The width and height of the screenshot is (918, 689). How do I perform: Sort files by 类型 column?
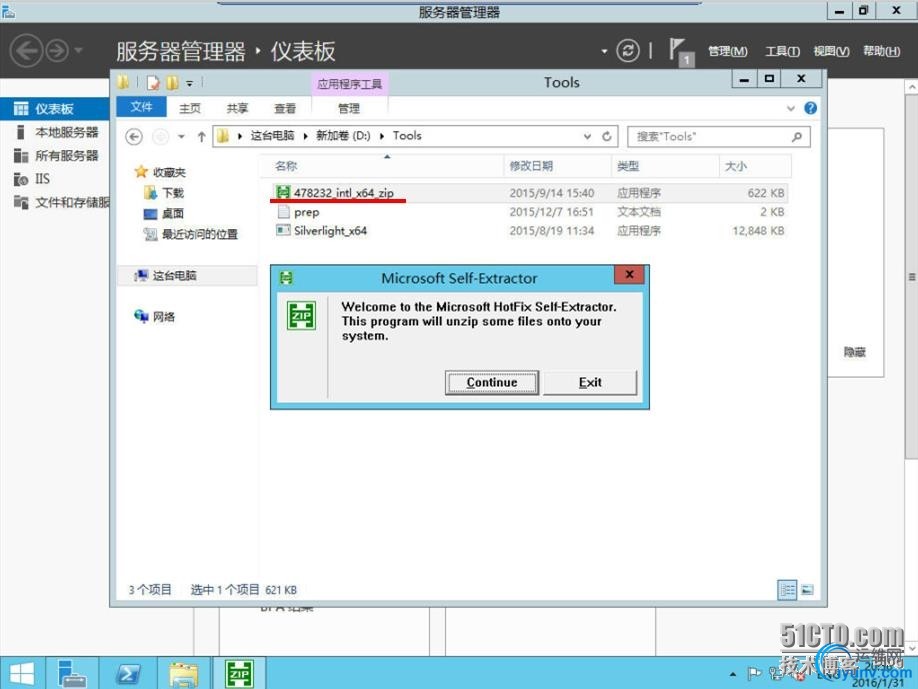(x=665, y=166)
